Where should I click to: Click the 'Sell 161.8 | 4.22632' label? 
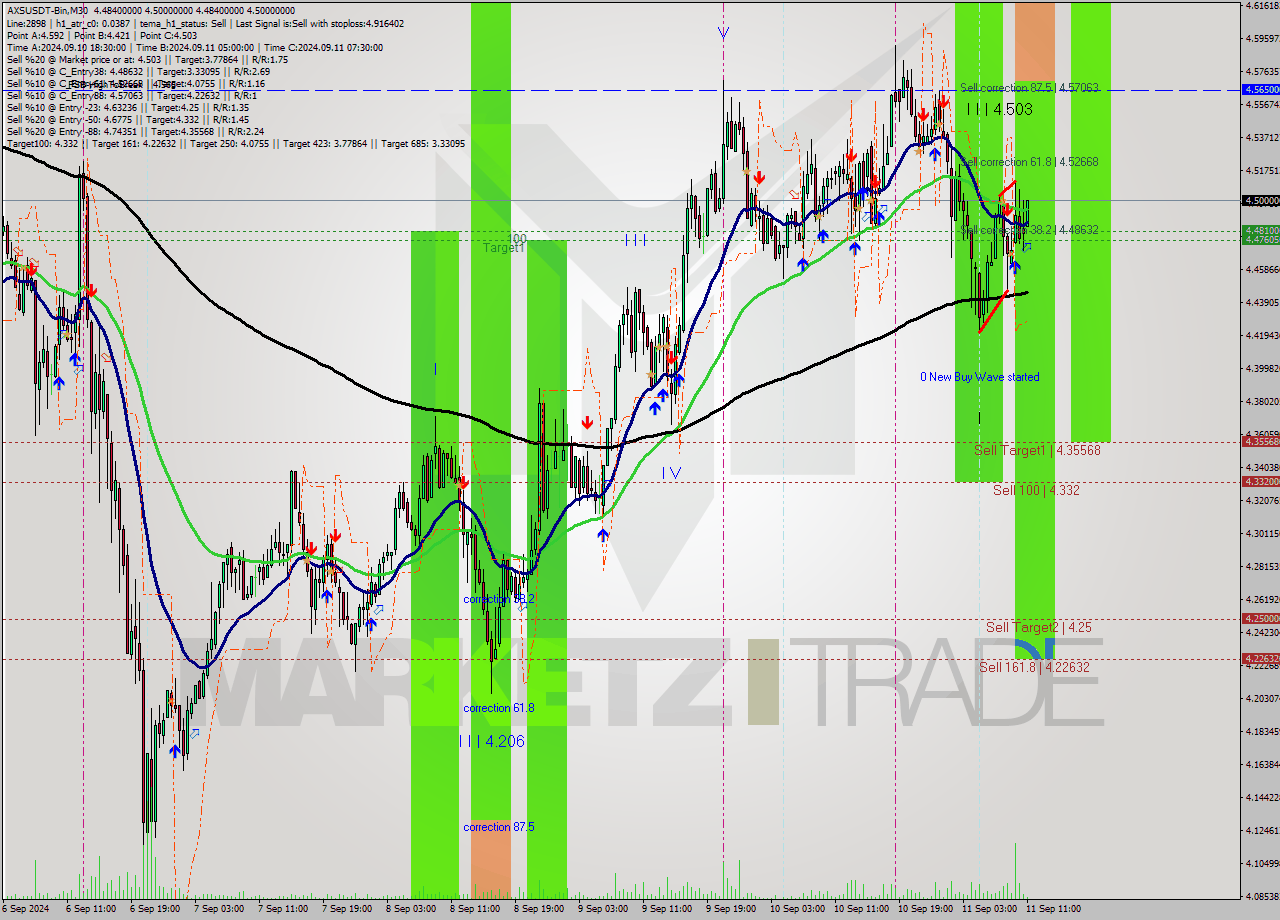click(1034, 667)
